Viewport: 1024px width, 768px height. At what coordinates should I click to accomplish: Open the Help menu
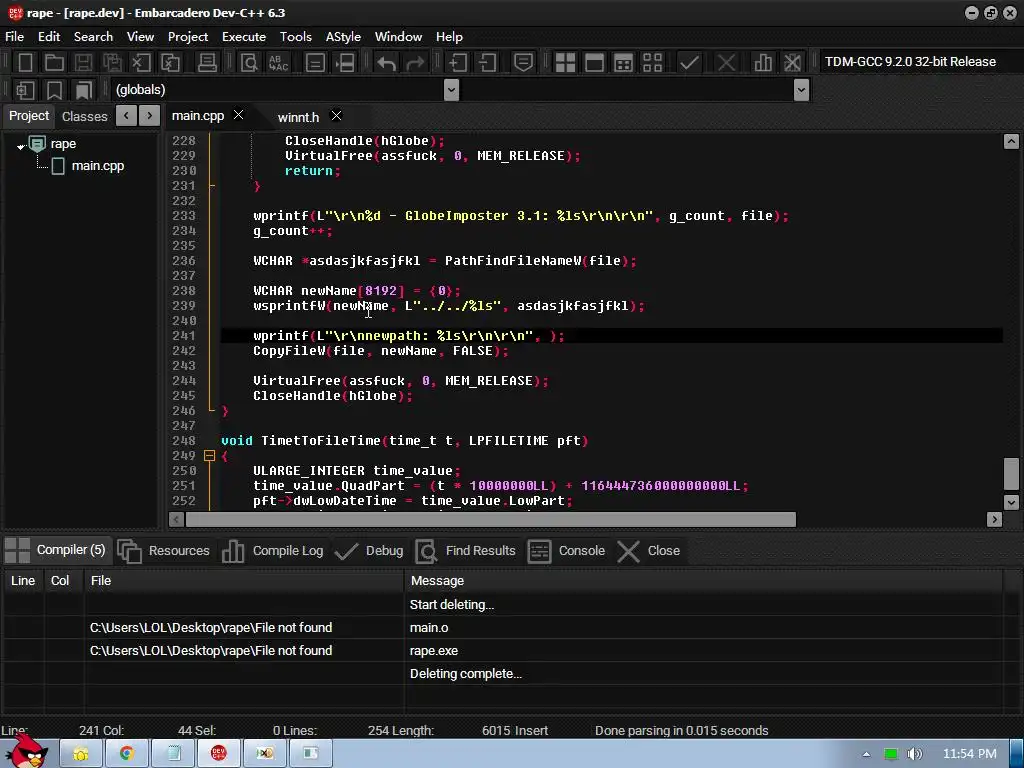(x=449, y=37)
